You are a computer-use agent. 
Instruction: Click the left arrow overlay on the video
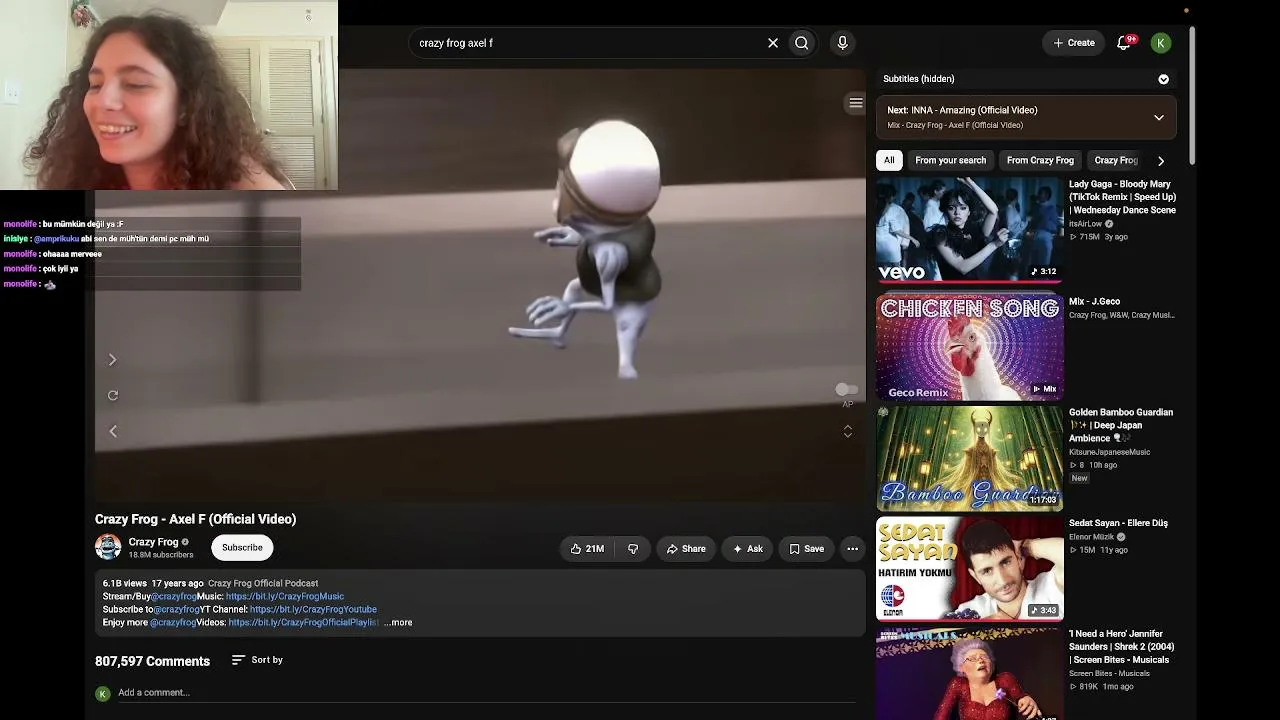click(x=112, y=431)
